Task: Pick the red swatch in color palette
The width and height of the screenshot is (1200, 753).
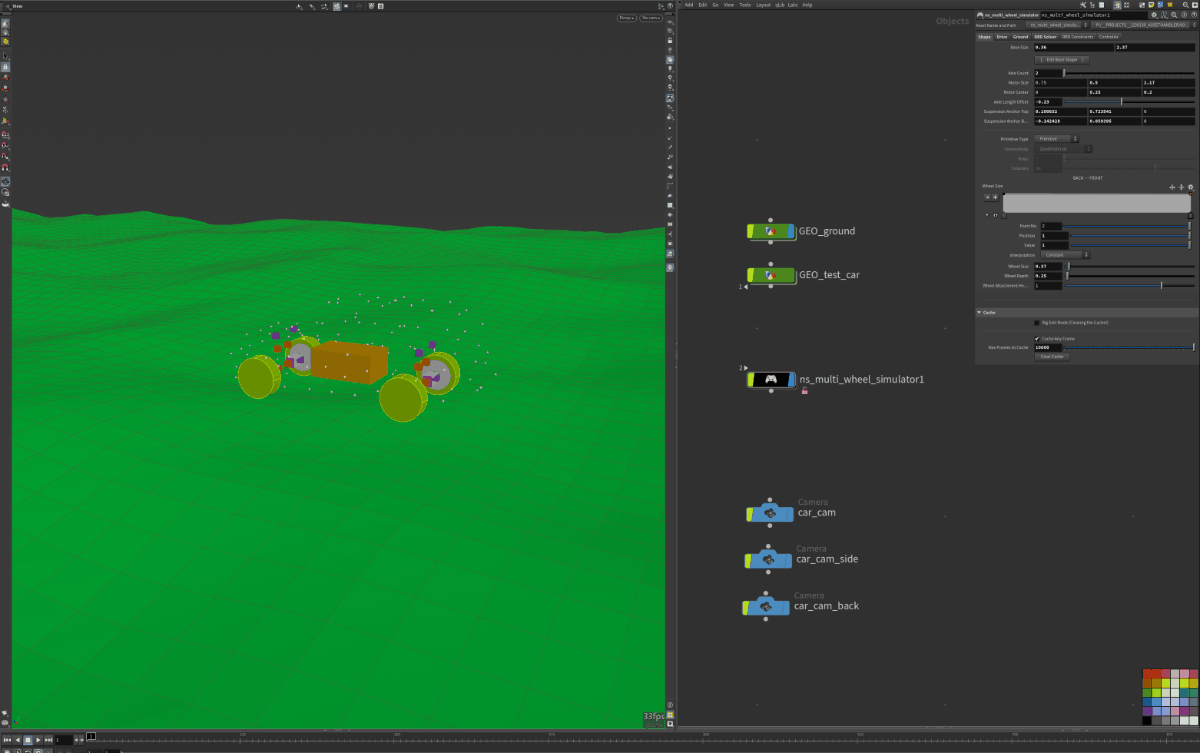Action: [x=1148, y=673]
